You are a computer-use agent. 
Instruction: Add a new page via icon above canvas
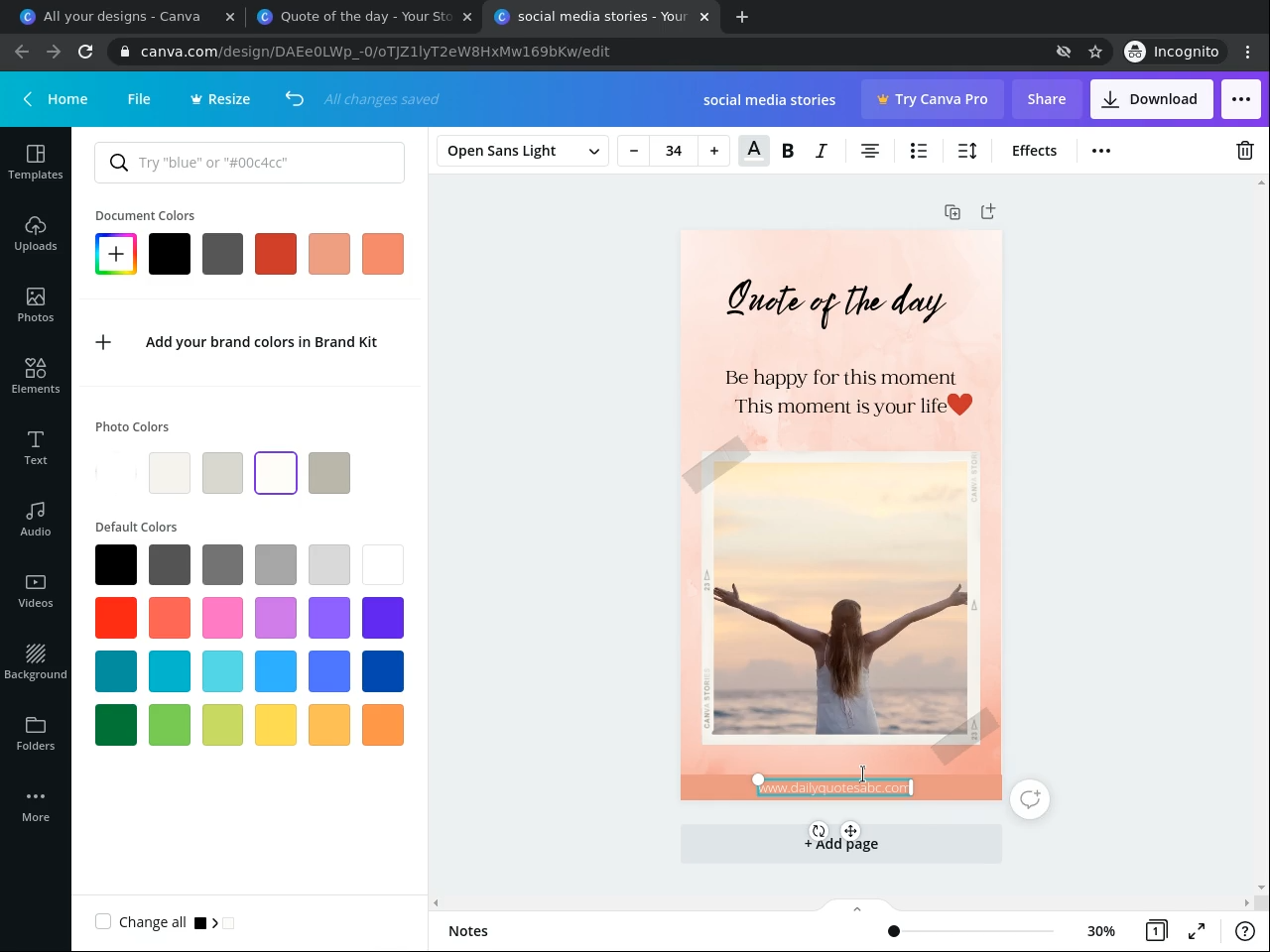tap(988, 212)
